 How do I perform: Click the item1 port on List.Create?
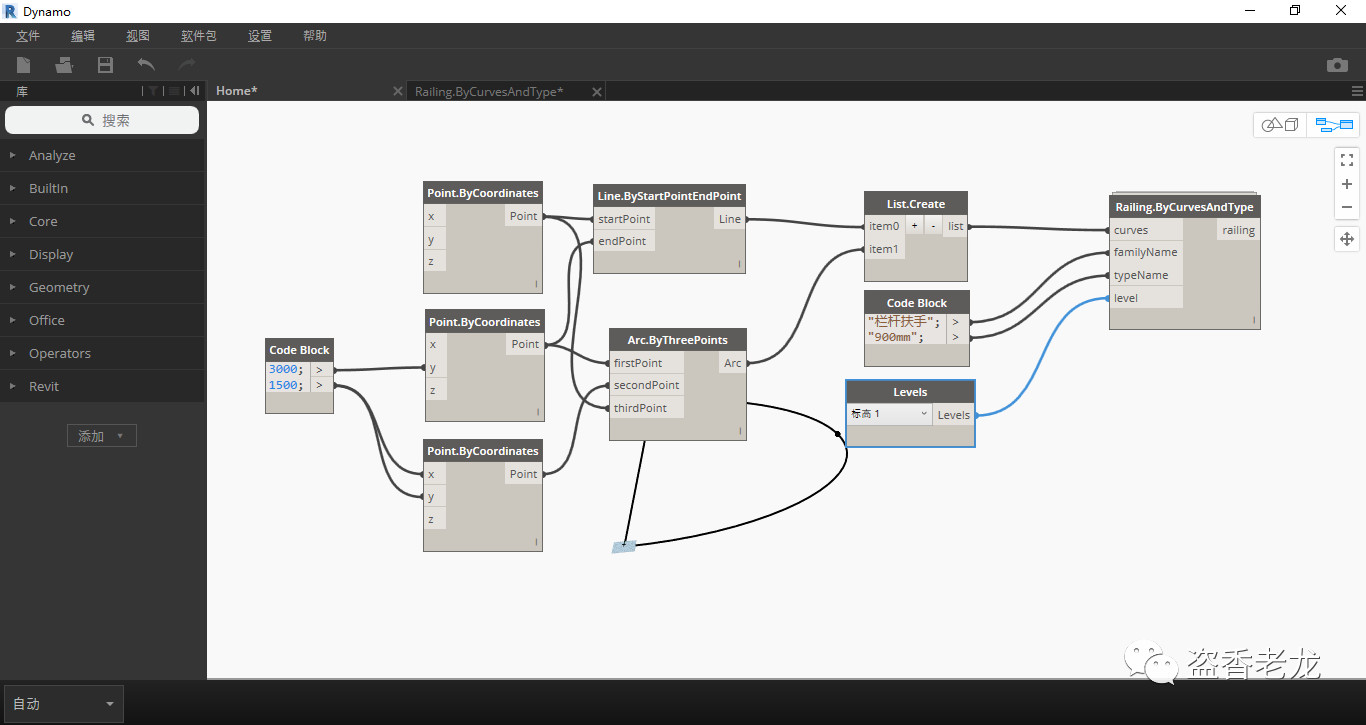click(x=884, y=249)
